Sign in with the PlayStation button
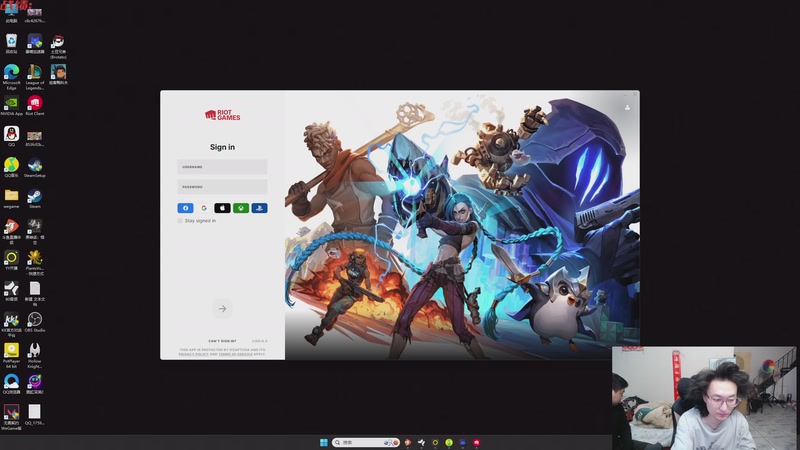 point(259,208)
